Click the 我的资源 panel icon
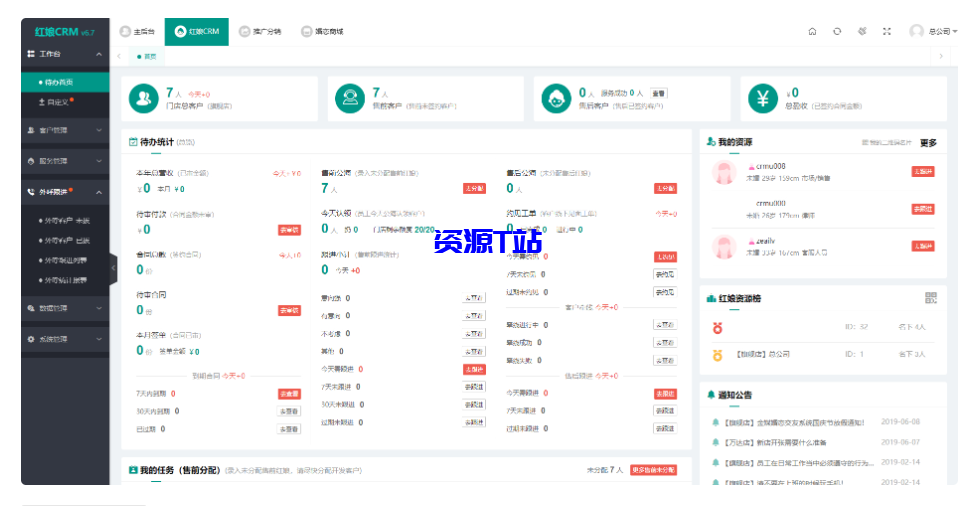 click(x=711, y=142)
